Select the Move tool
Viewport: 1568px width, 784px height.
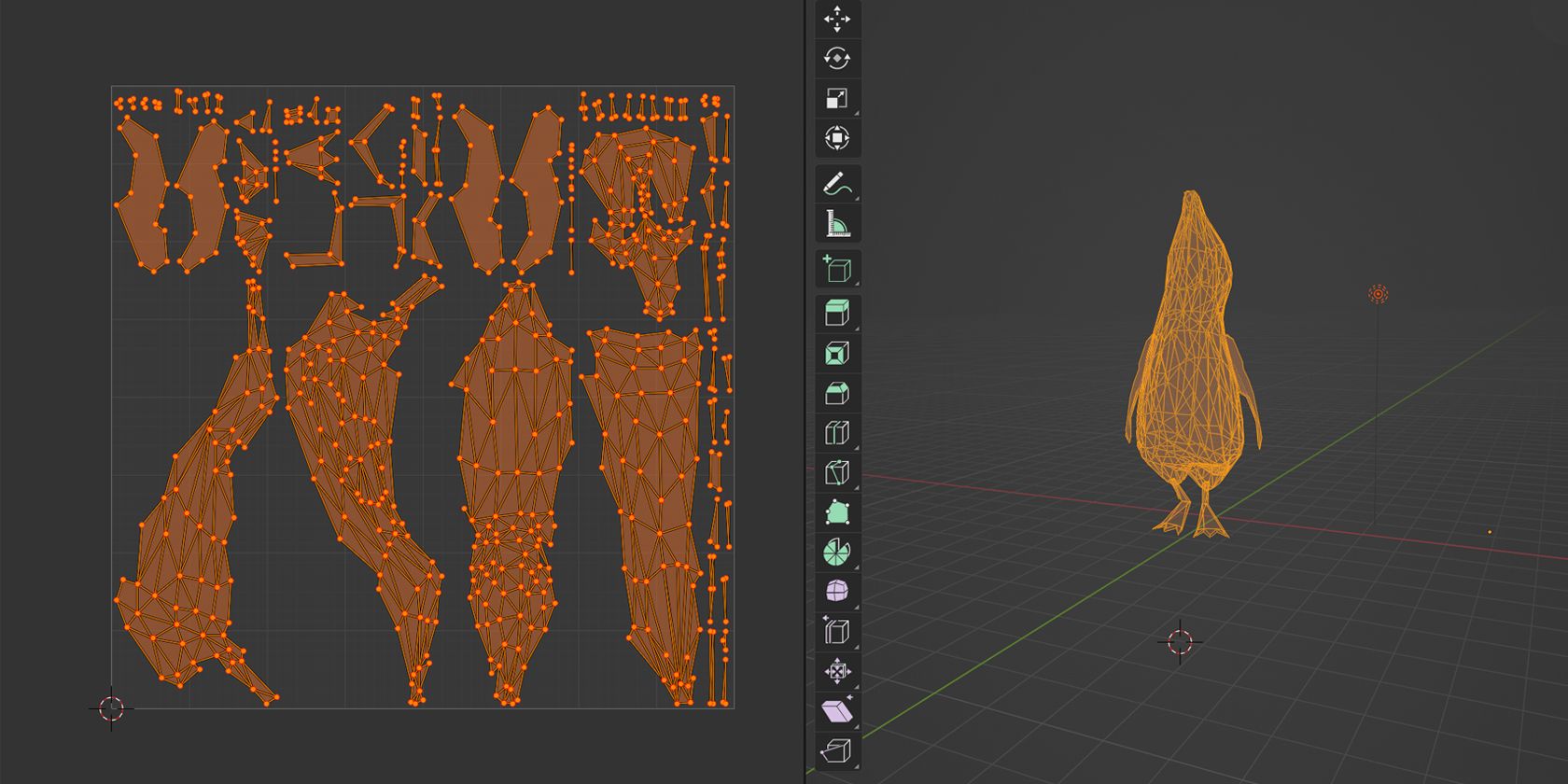pyautogui.click(x=837, y=19)
